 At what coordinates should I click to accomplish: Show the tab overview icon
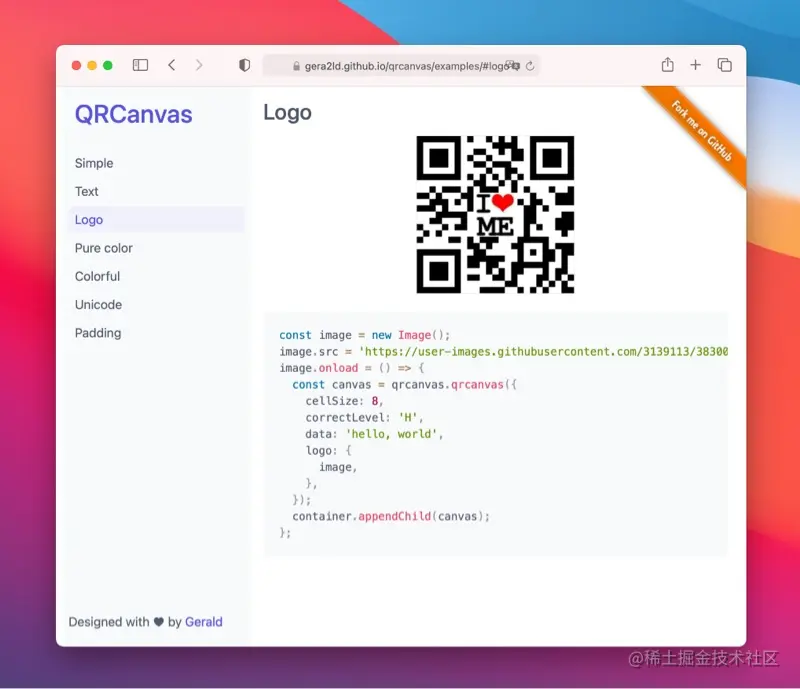pyautogui.click(x=724, y=65)
